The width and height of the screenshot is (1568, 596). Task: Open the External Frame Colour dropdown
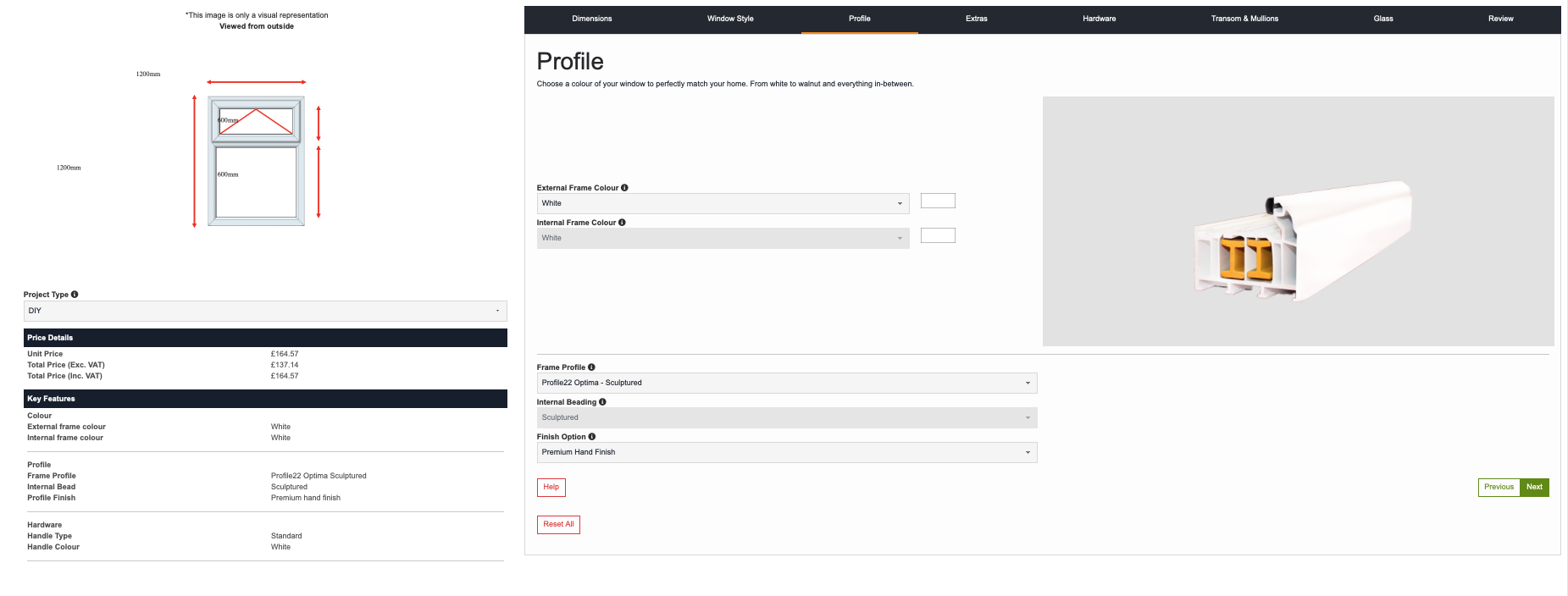pyautogui.click(x=722, y=203)
